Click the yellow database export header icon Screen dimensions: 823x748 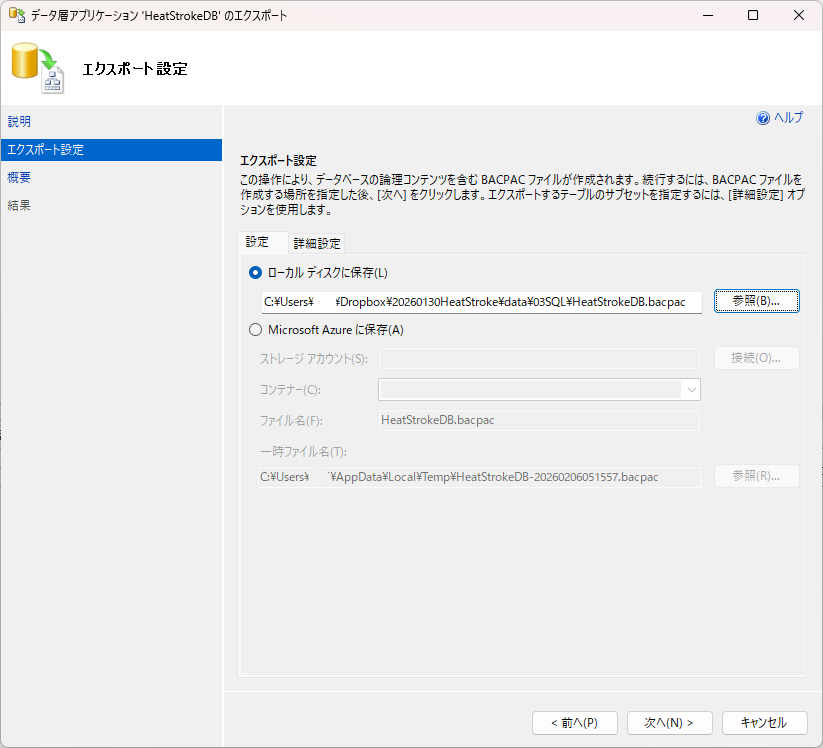[x=37, y=69]
